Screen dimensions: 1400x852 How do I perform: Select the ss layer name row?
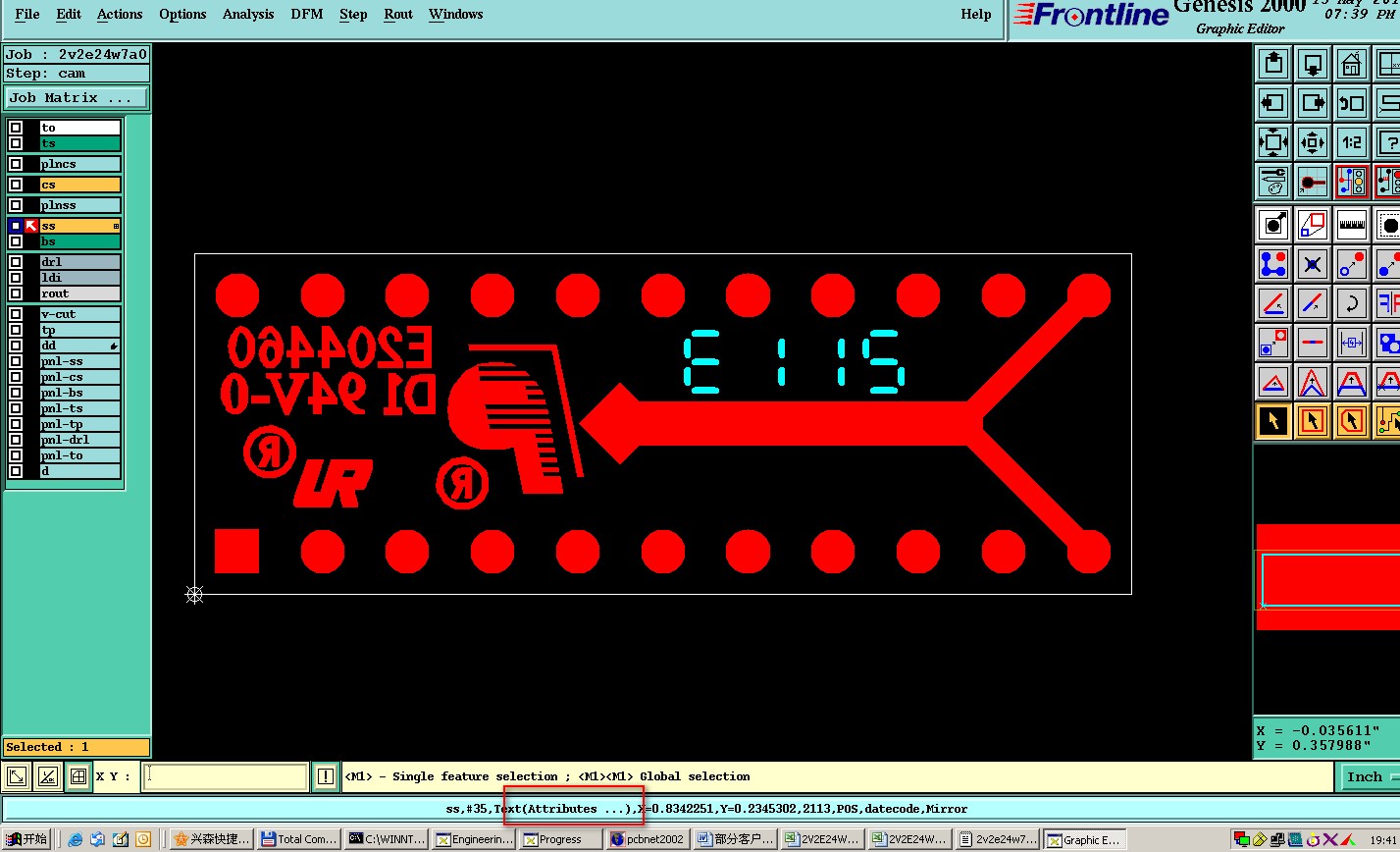click(x=79, y=226)
